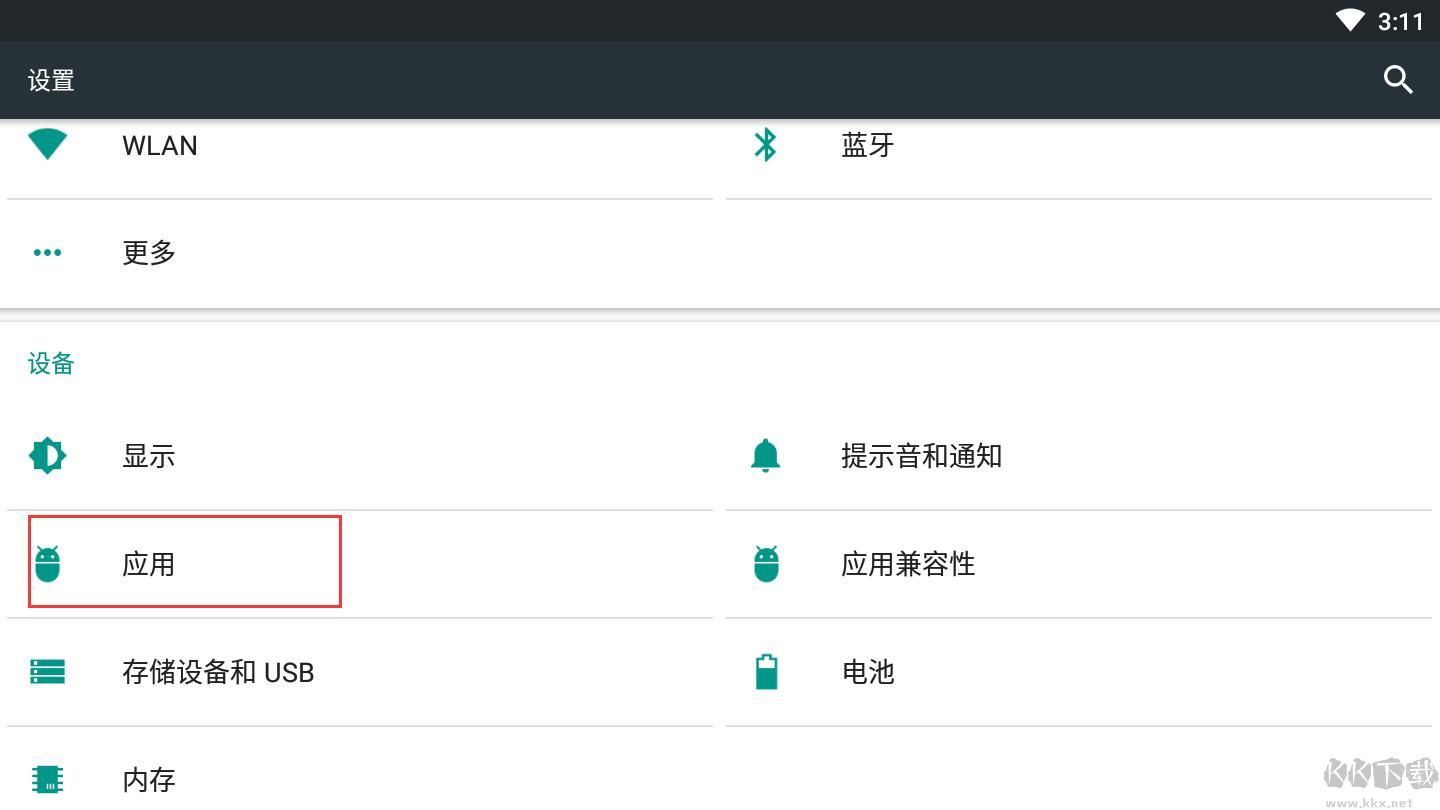Tap the search magnifier icon
This screenshot has width=1440, height=810.
(1397, 80)
